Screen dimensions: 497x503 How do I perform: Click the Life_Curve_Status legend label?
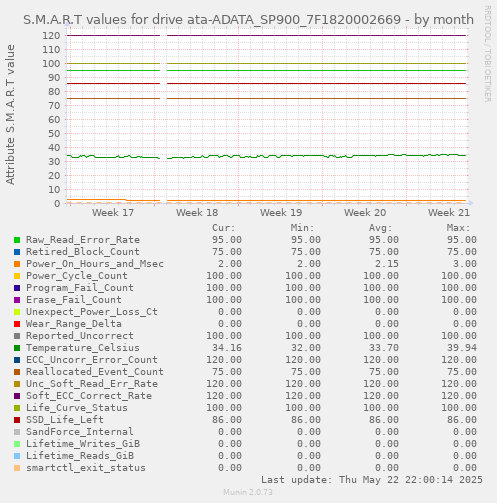(x=77, y=408)
